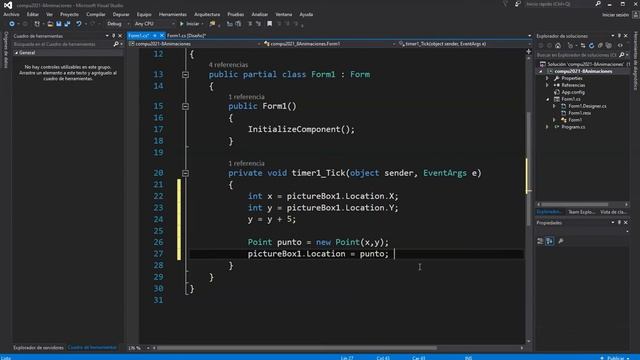Expand the Form1.Designer.cs node

coord(555,106)
